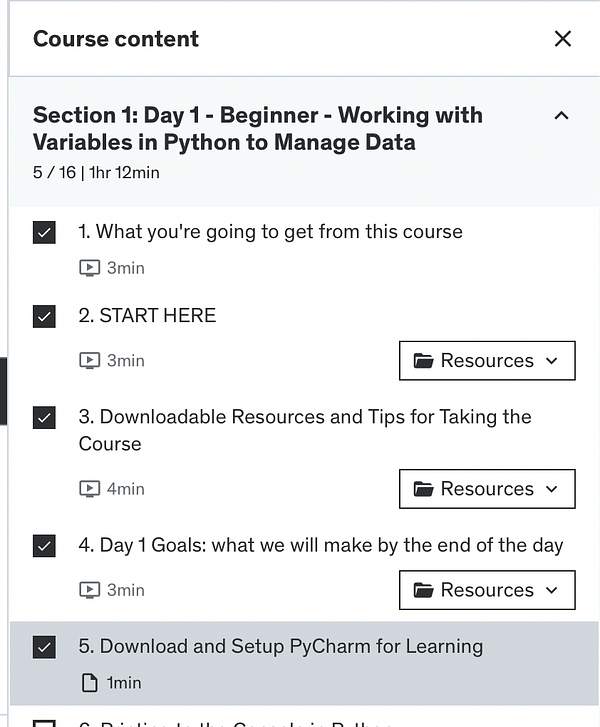Toggle START HERE lecture checkbox
600x727 pixels.
pos(44,317)
